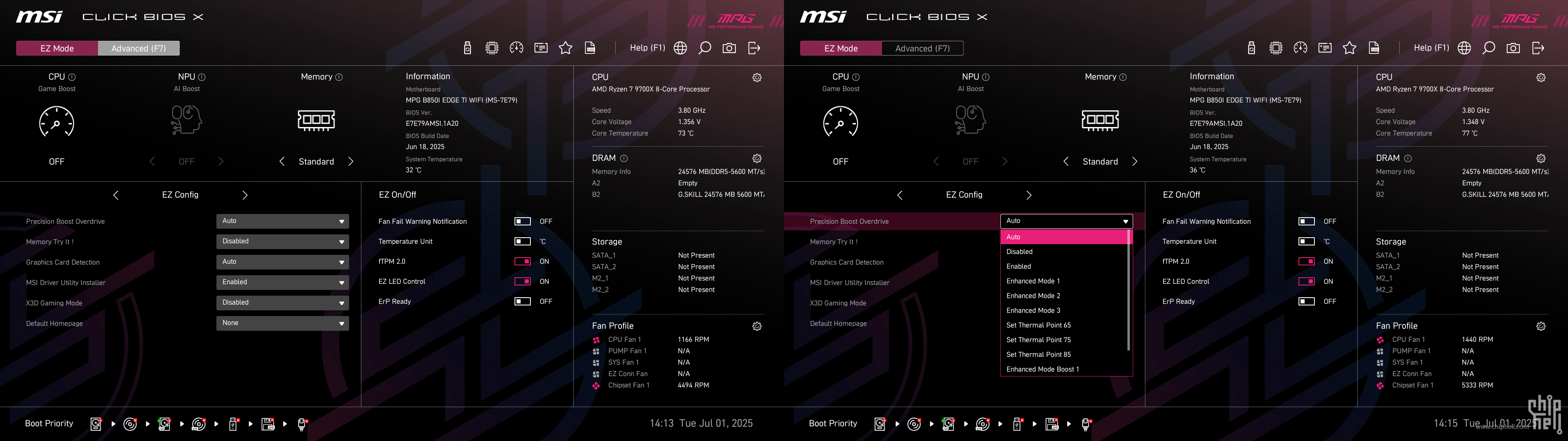The height and width of the screenshot is (441, 1568).
Task: Collapse open Precision Boost Overdrive dropdown, right screen
Action: [x=1067, y=221]
